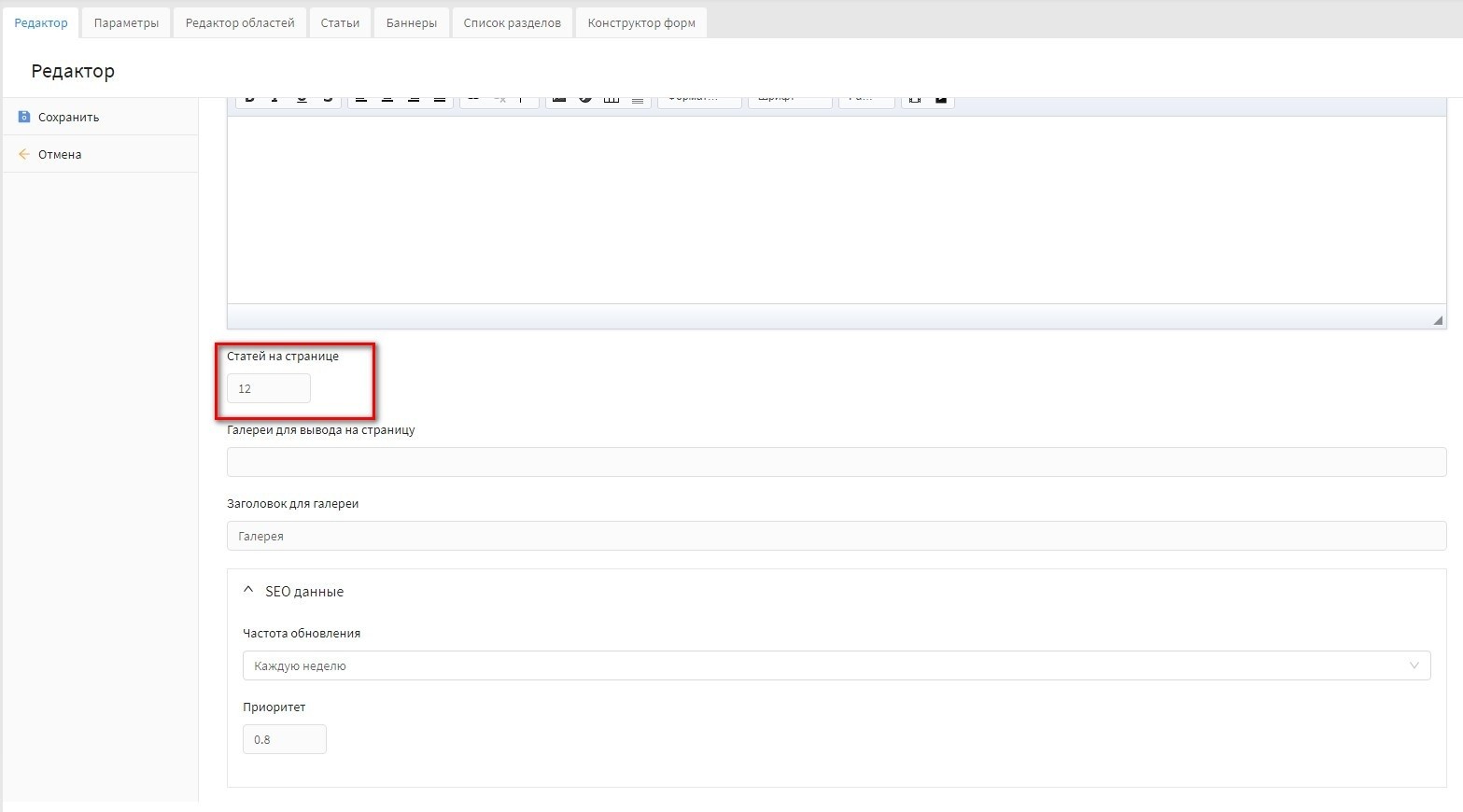Collapse the SEO данные section

pos(248,591)
